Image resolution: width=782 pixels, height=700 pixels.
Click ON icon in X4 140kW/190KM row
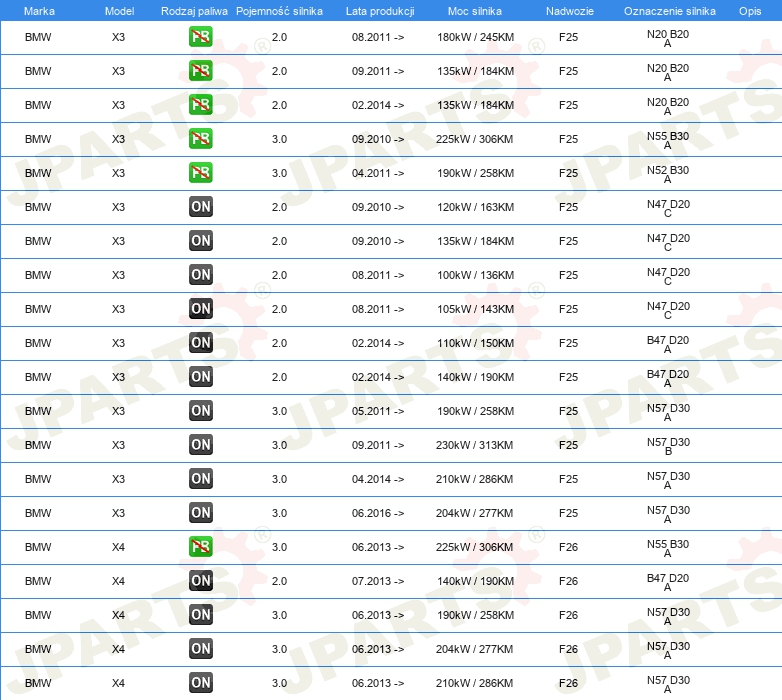(x=200, y=580)
